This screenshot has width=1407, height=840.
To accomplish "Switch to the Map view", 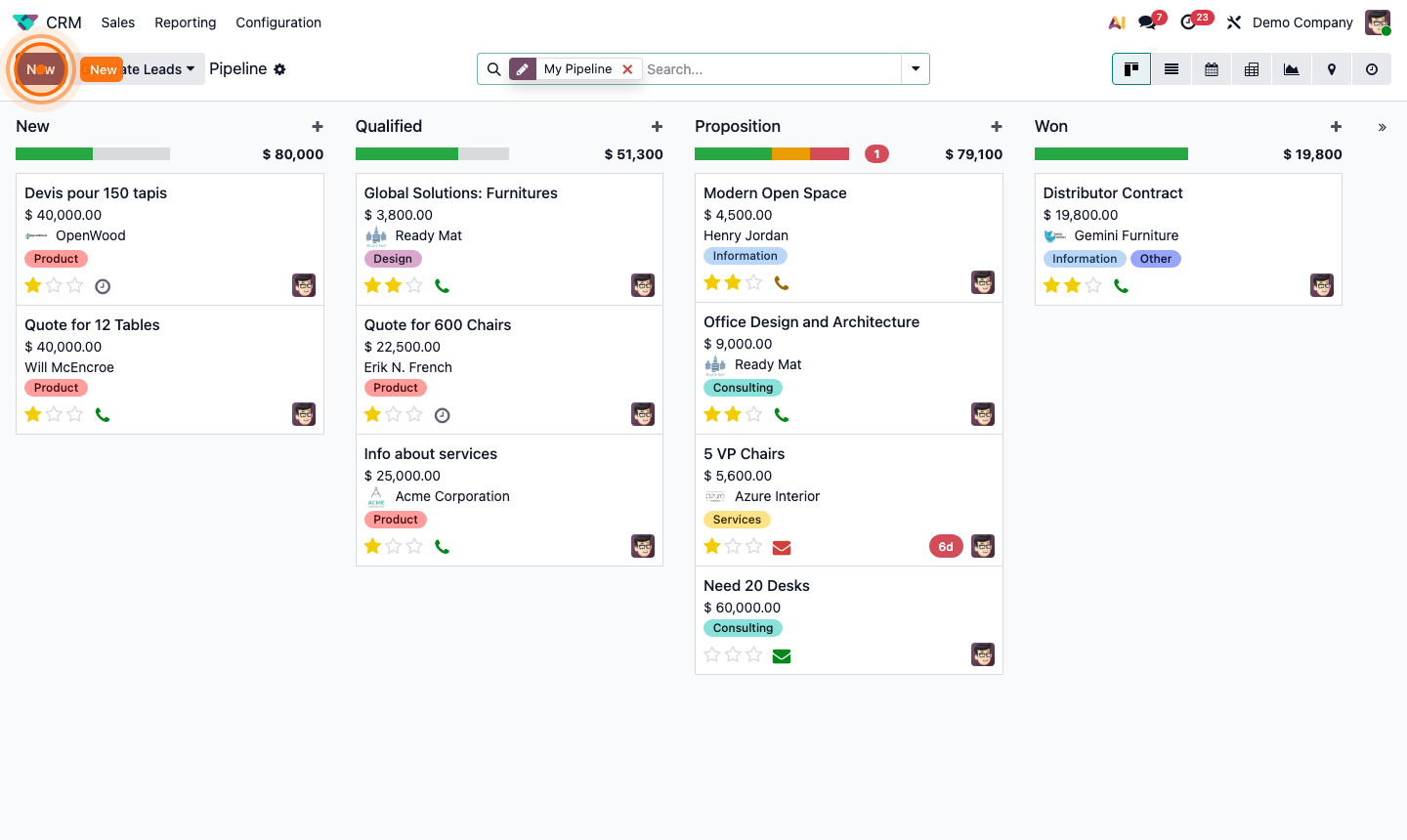I will pos(1331,68).
